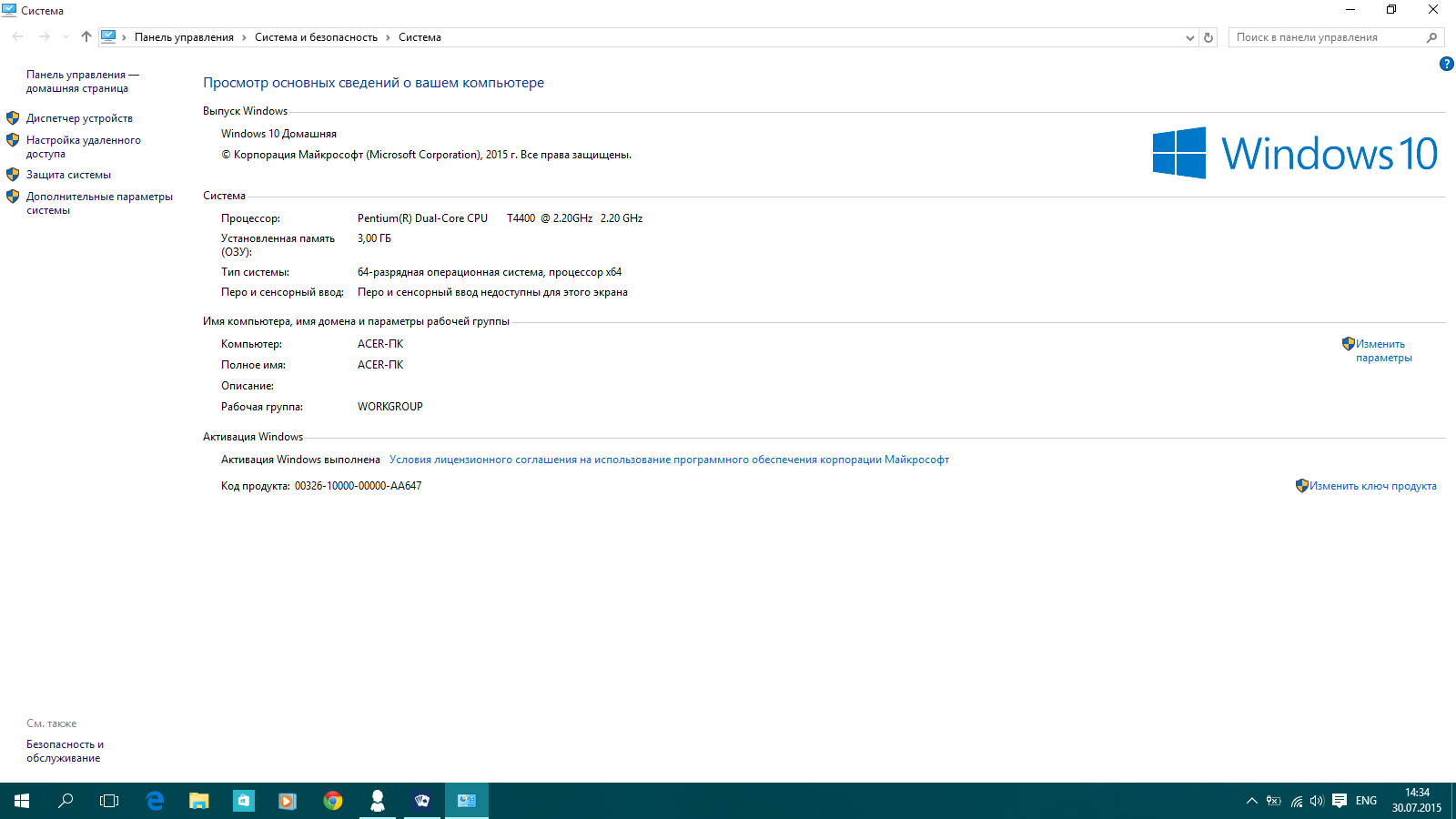The height and width of the screenshot is (819, 1456).
Task: Click the Windows 10 logo
Action: (1295, 153)
